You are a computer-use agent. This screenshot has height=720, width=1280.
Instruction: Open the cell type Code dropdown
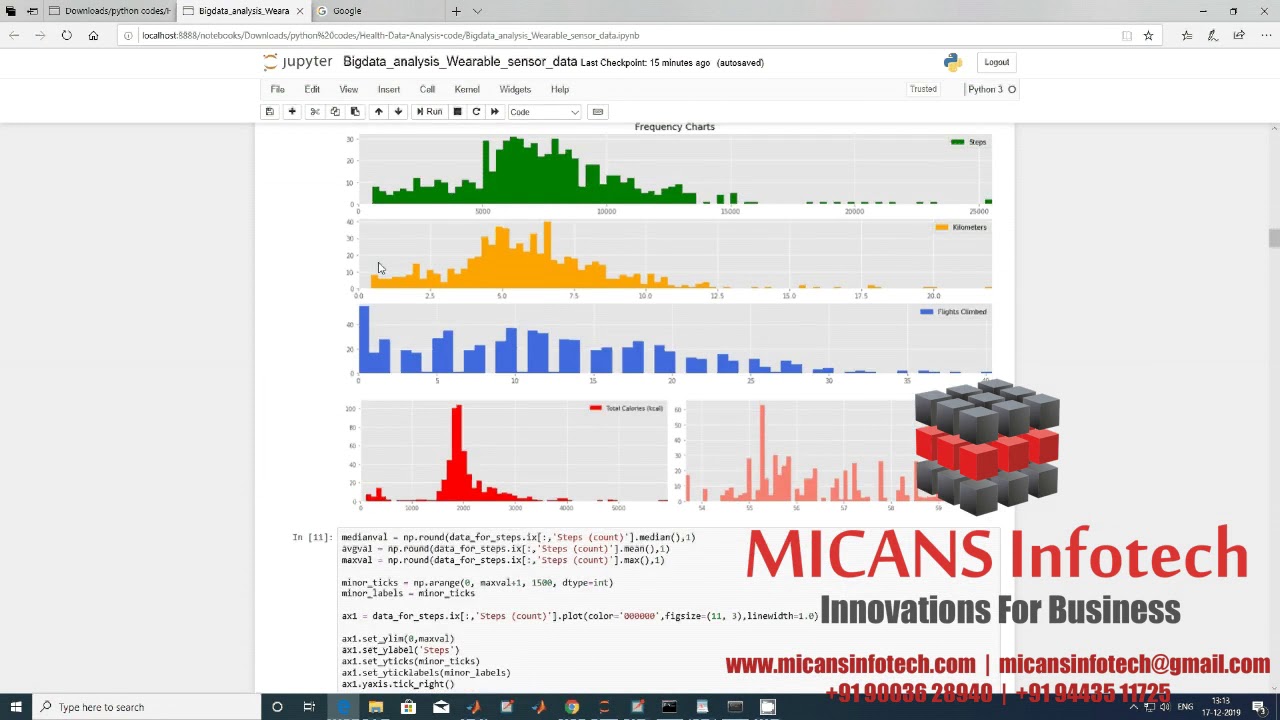[x=544, y=112]
